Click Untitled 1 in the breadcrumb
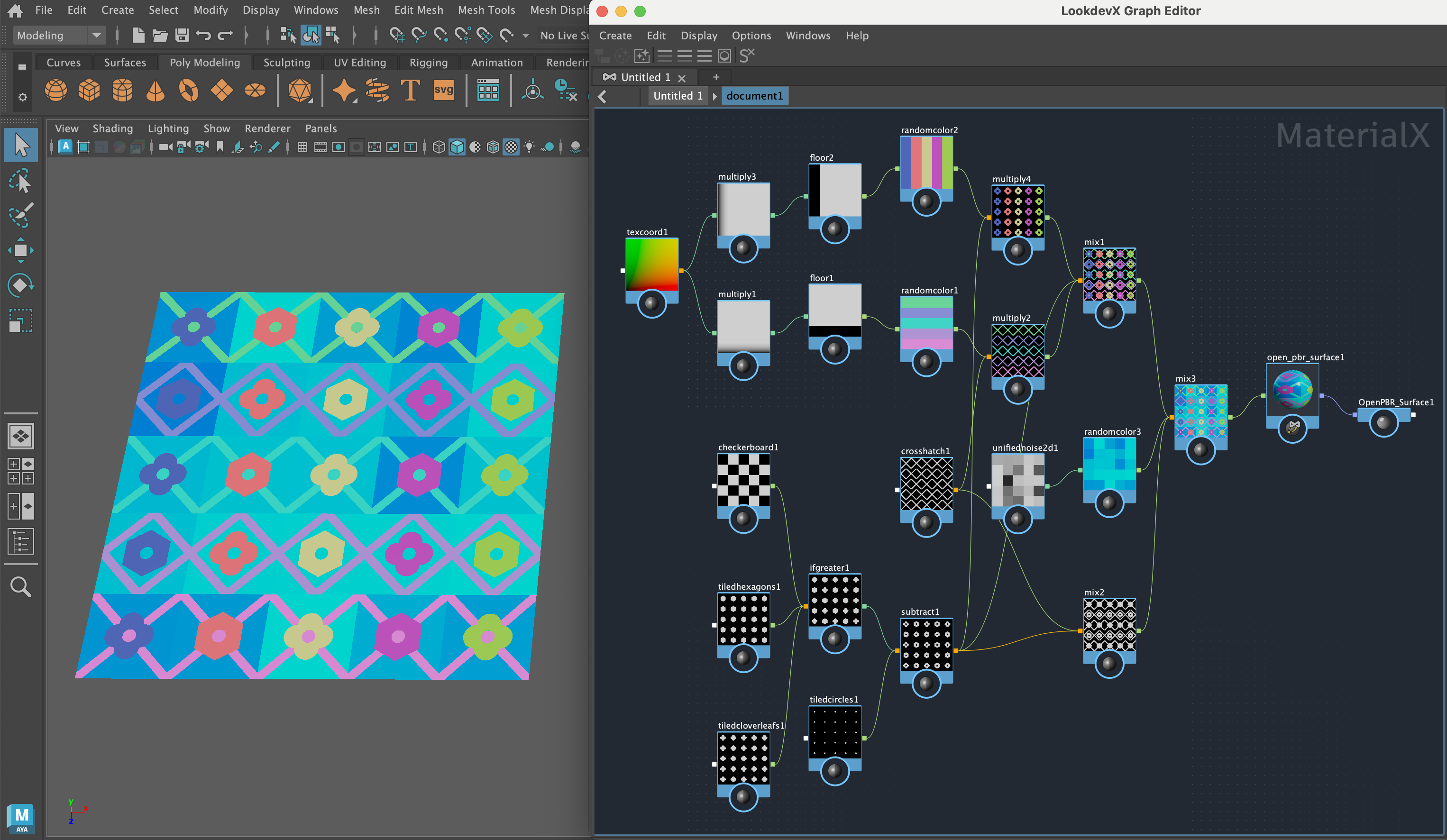 tap(678, 96)
